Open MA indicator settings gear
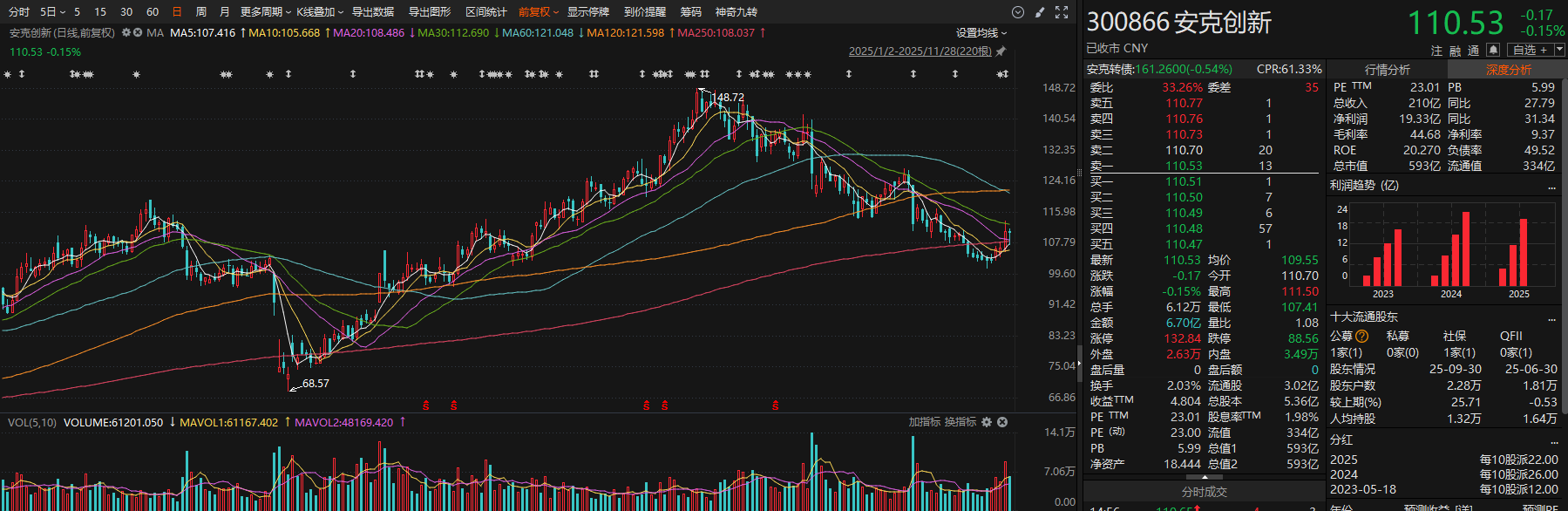Viewport: 1568px width, 511px height. [126, 32]
